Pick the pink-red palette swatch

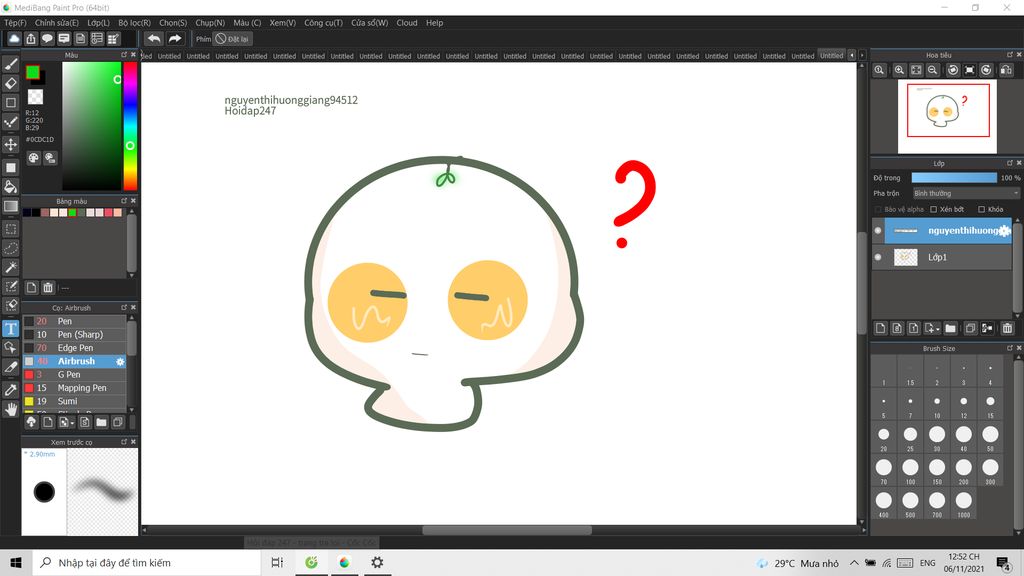pos(108,212)
